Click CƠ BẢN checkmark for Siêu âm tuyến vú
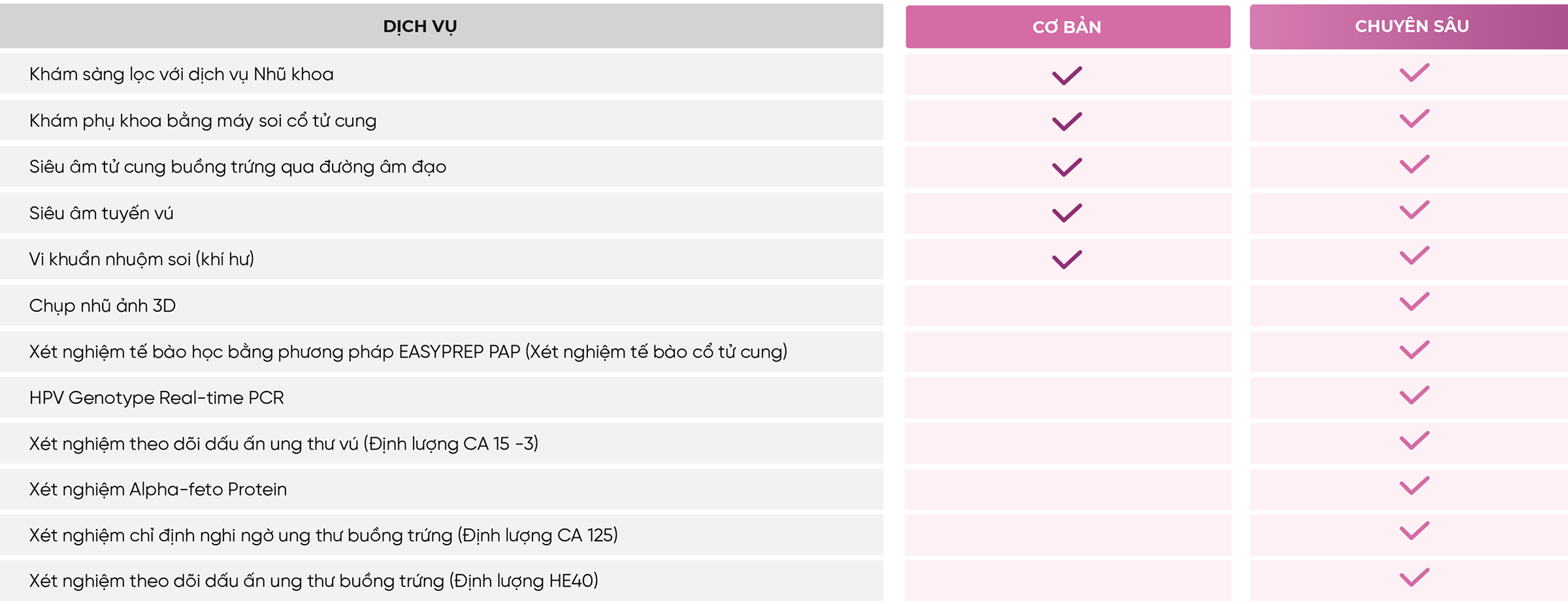Viewport: 1568px width, 604px height. click(x=1067, y=213)
